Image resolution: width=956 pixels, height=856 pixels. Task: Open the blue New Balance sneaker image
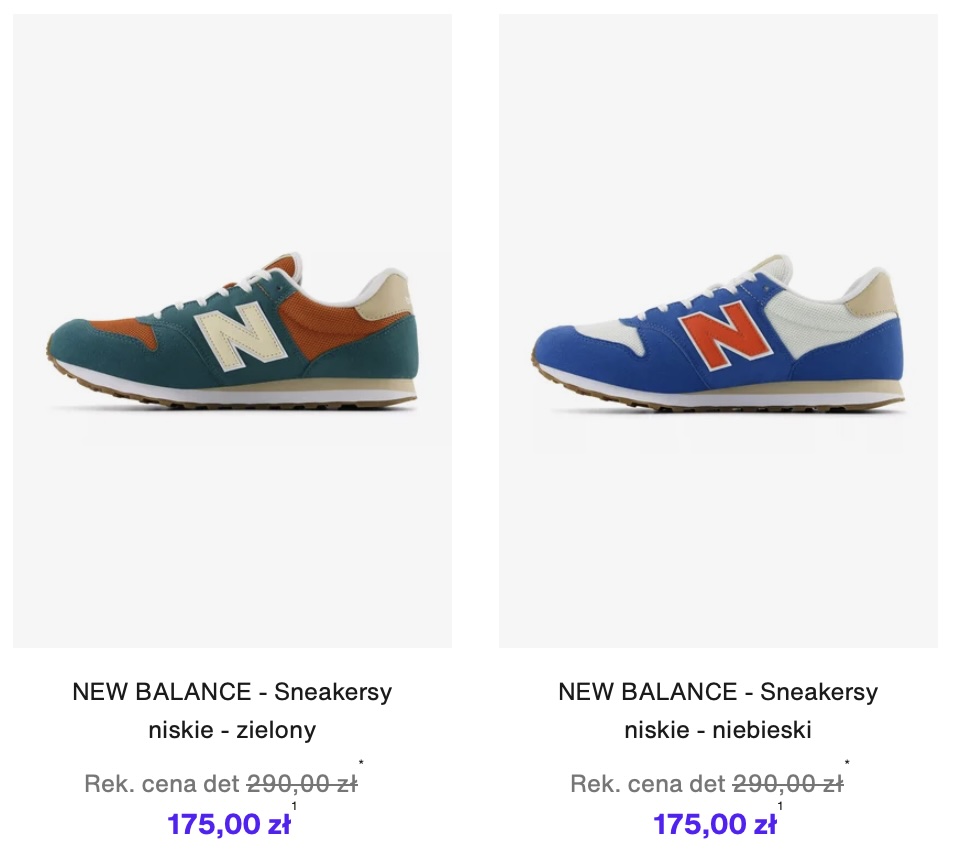pos(718,330)
